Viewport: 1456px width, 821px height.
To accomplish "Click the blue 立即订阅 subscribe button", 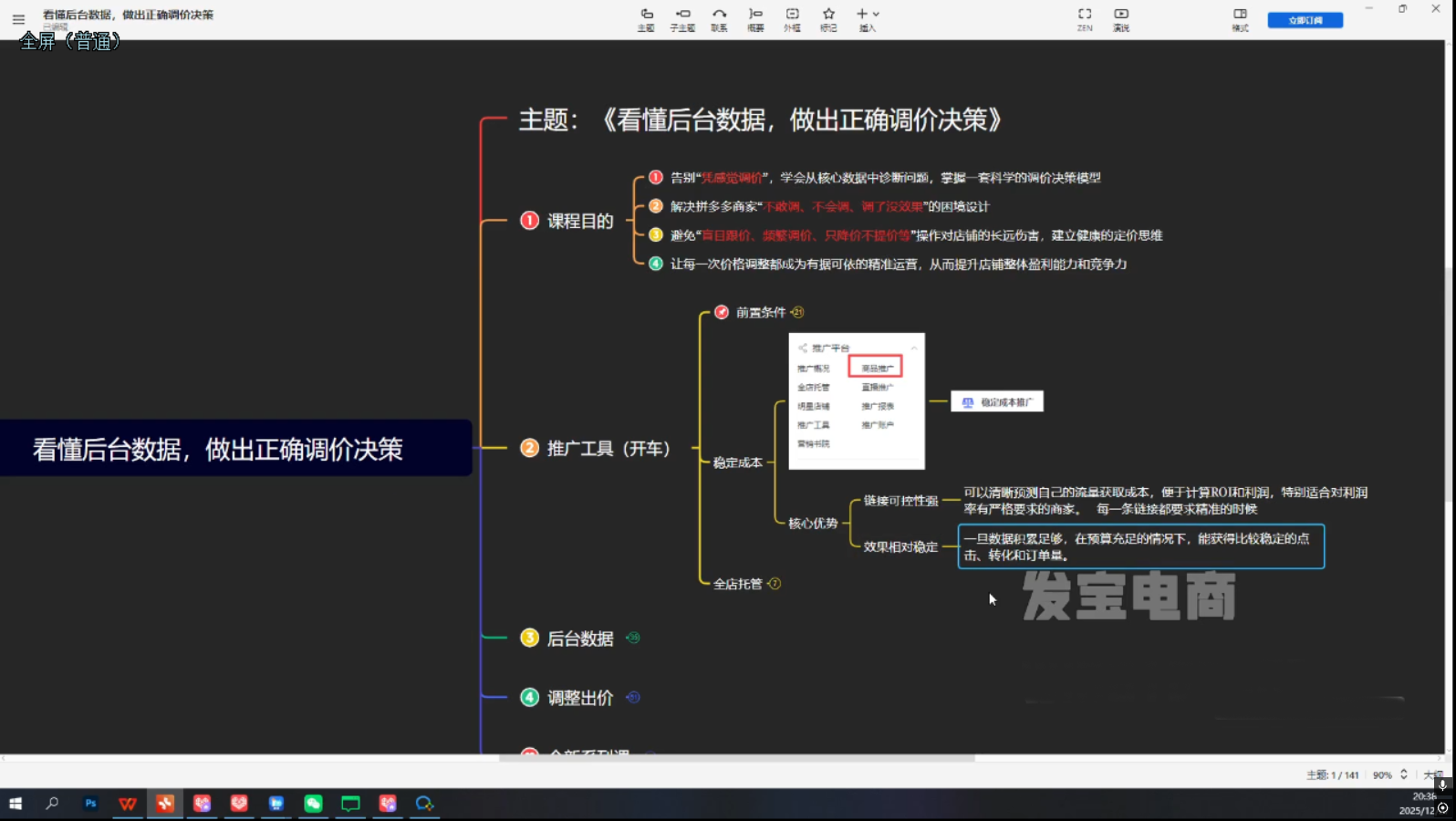I will pyautogui.click(x=1305, y=20).
